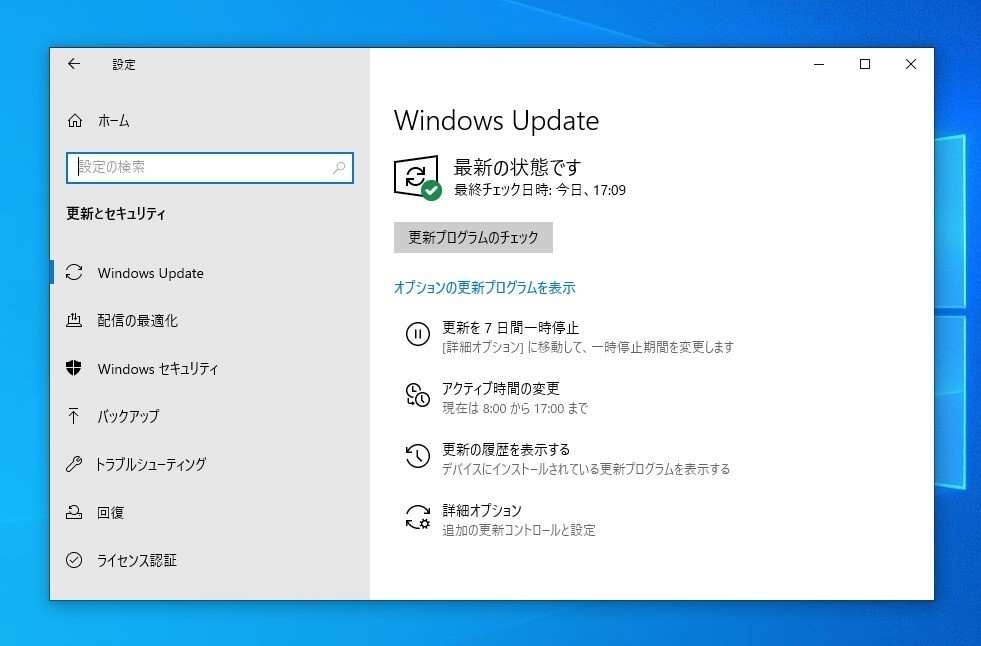This screenshot has width=981, height=646.
Task: Open アクティブ時間の変更 option
Action: point(497,398)
